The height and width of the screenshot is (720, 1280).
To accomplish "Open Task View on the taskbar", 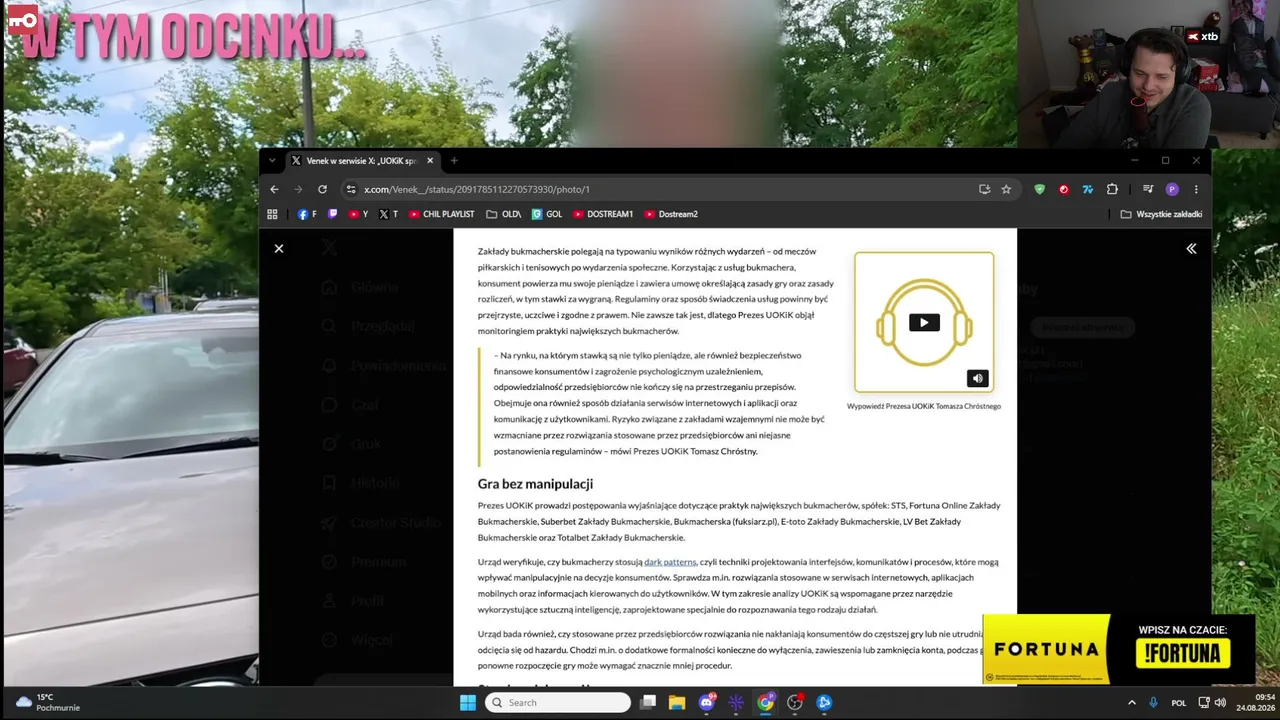I will click(649, 702).
